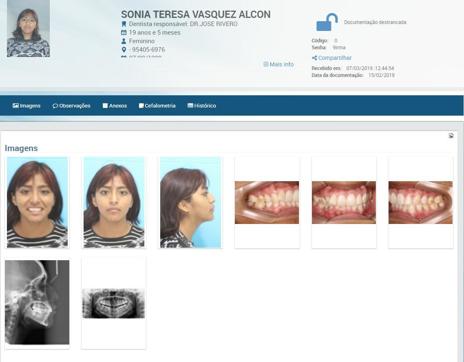Click the share icon beside Compartilhar

314,58
